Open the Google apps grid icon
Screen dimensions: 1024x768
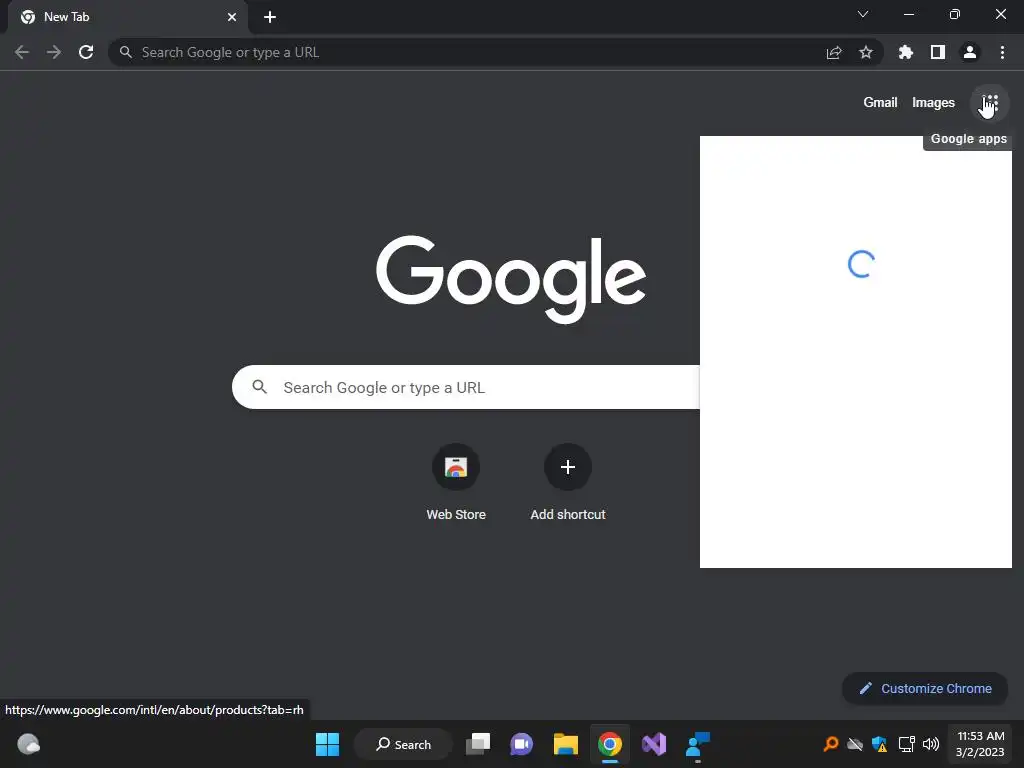point(990,103)
